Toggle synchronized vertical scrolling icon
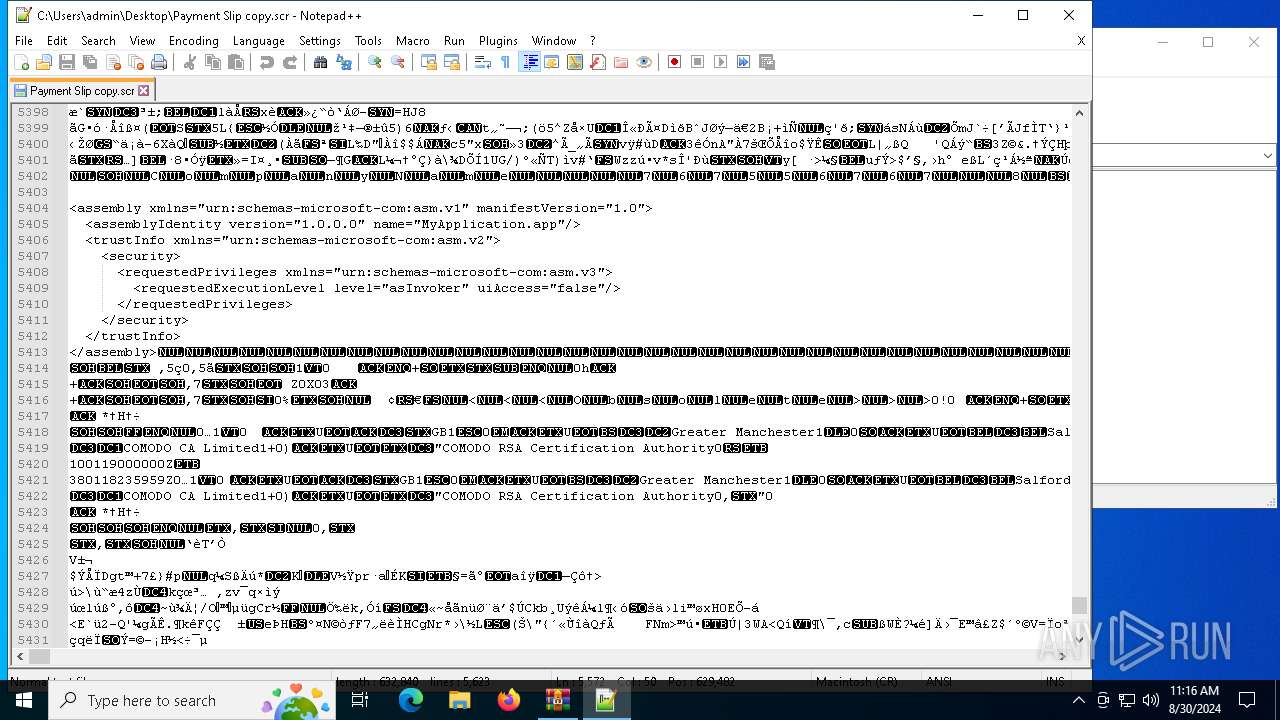The width and height of the screenshot is (1280, 720). point(429,62)
